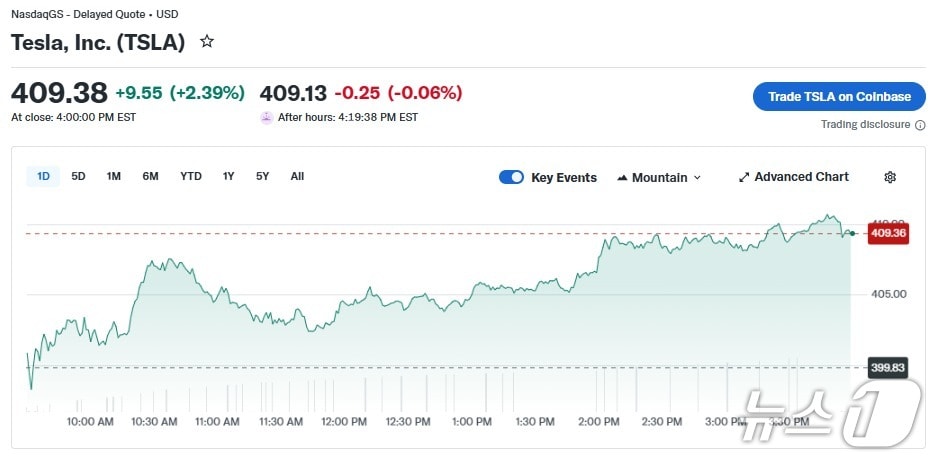This screenshot has width=935, height=461.
Task: Click the 399.83 previous close label
Action: point(887,367)
